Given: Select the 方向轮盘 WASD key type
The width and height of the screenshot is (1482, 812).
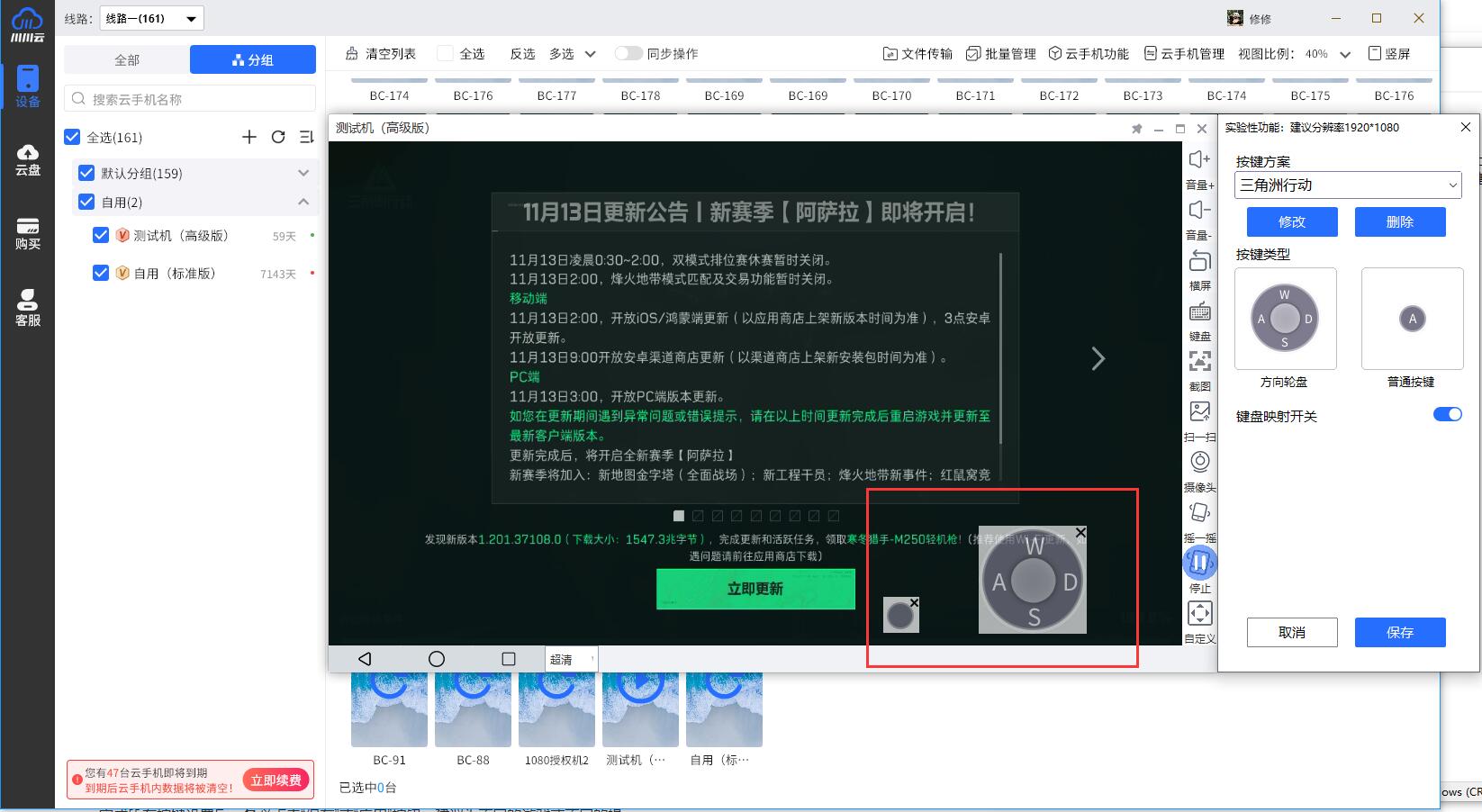Looking at the screenshot, I should (x=1285, y=319).
